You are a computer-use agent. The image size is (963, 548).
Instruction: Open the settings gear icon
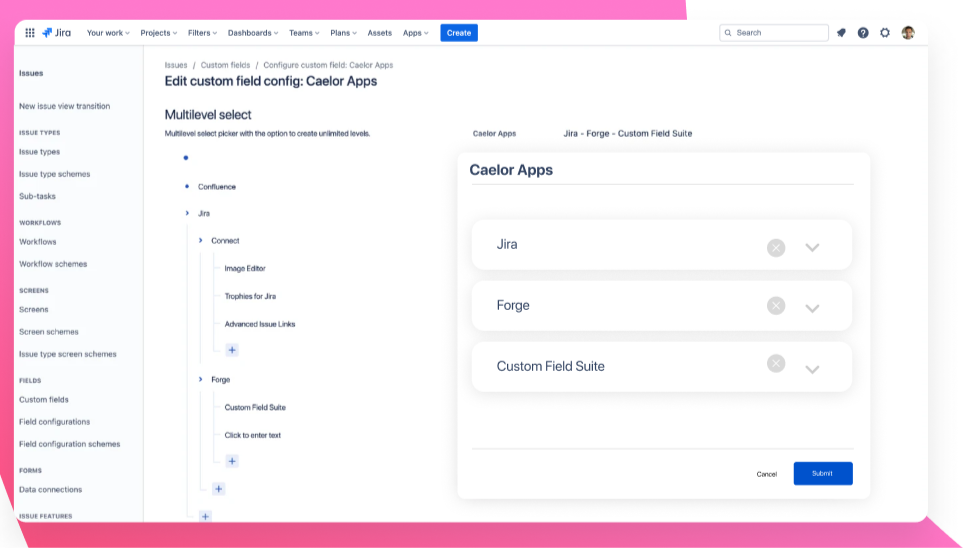click(x=884, y=33)
